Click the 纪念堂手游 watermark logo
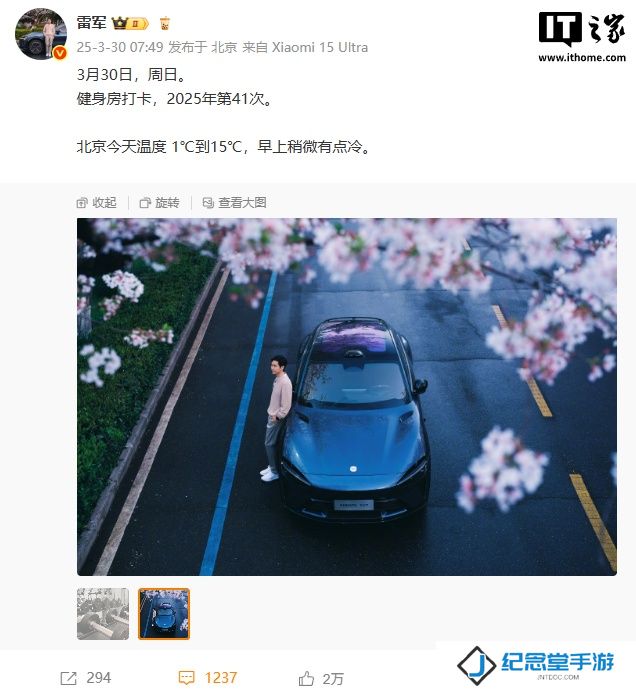 click(536, 664)
